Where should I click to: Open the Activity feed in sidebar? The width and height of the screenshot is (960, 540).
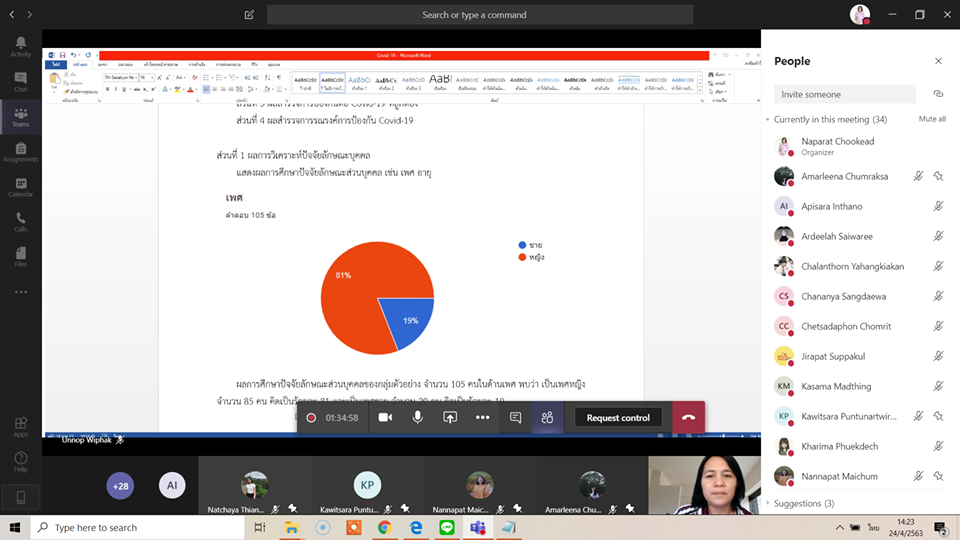[x=20, y=46]
